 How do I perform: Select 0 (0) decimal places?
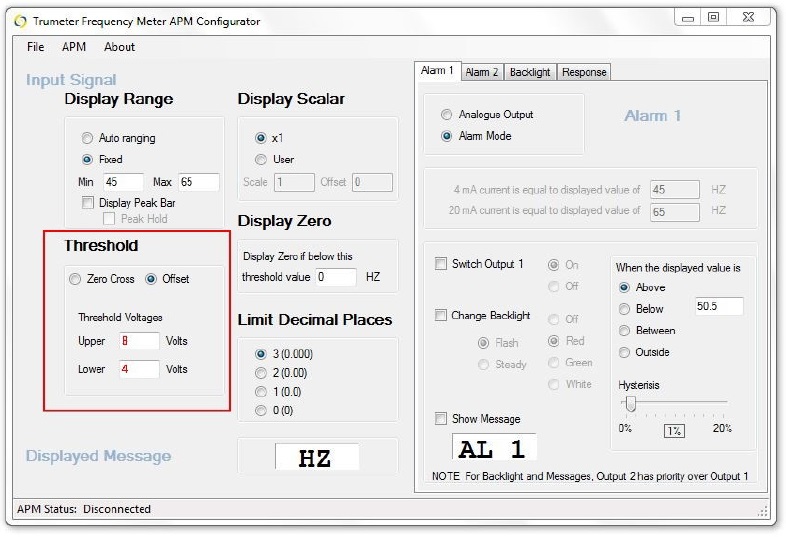pyautogui.click(x=261, y=411)
